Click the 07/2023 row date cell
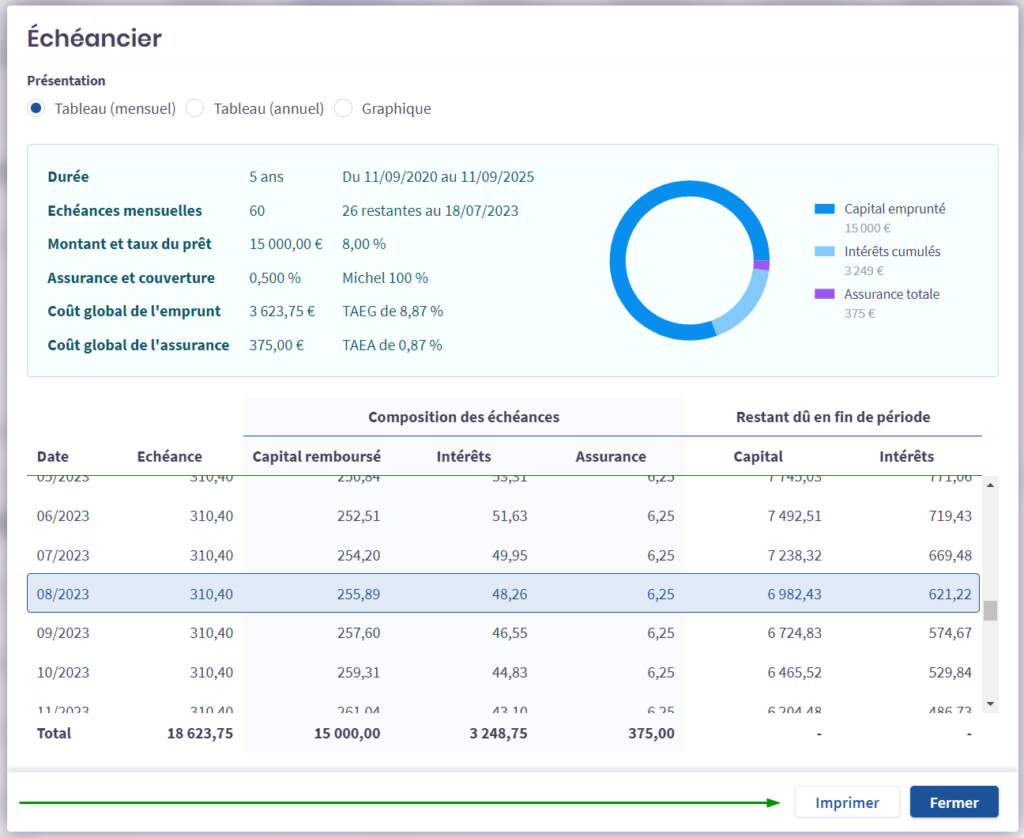 [x=63, y=555]
